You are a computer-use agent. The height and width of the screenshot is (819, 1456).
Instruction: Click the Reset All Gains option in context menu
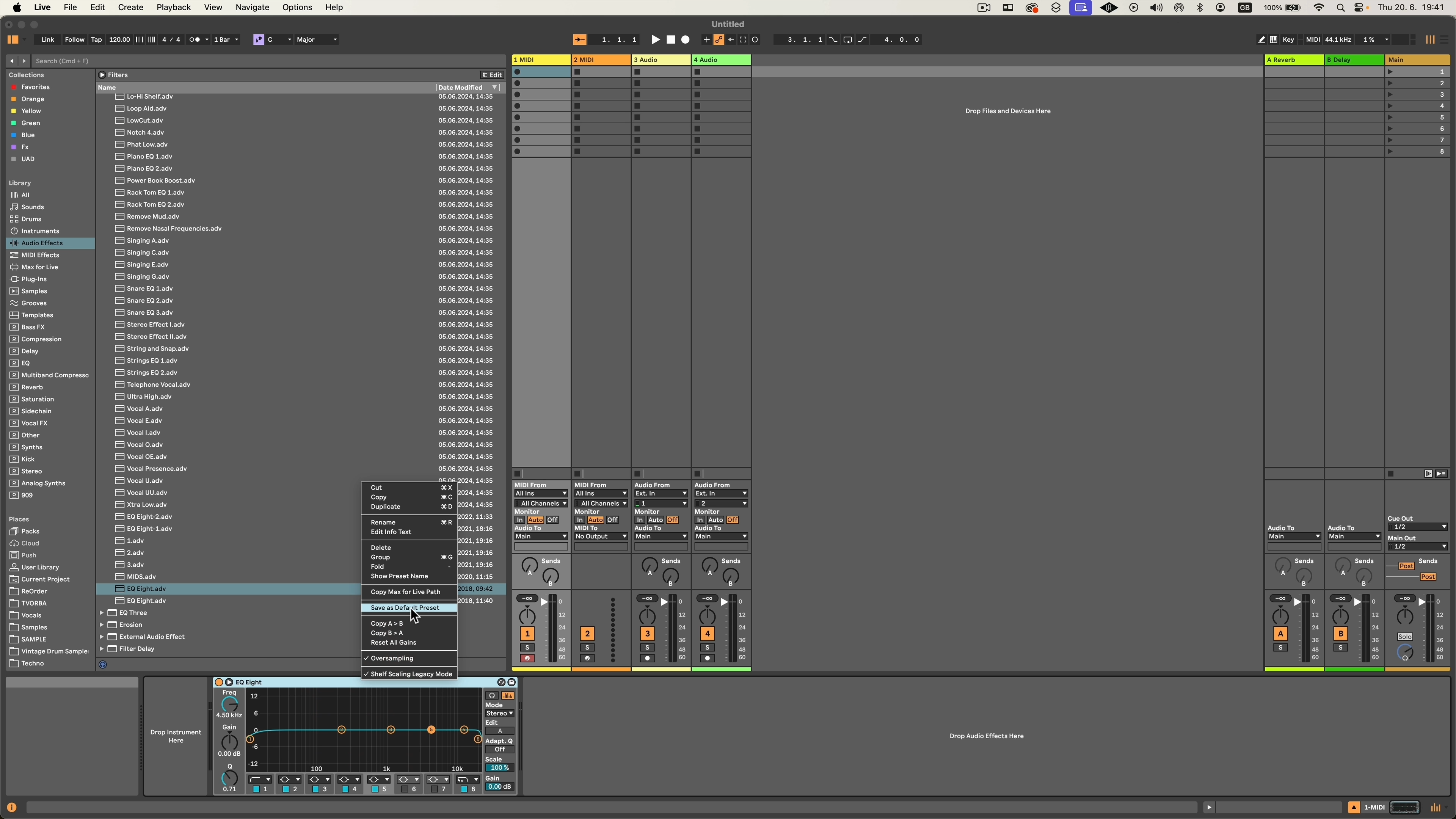click(x=393, y=642)
